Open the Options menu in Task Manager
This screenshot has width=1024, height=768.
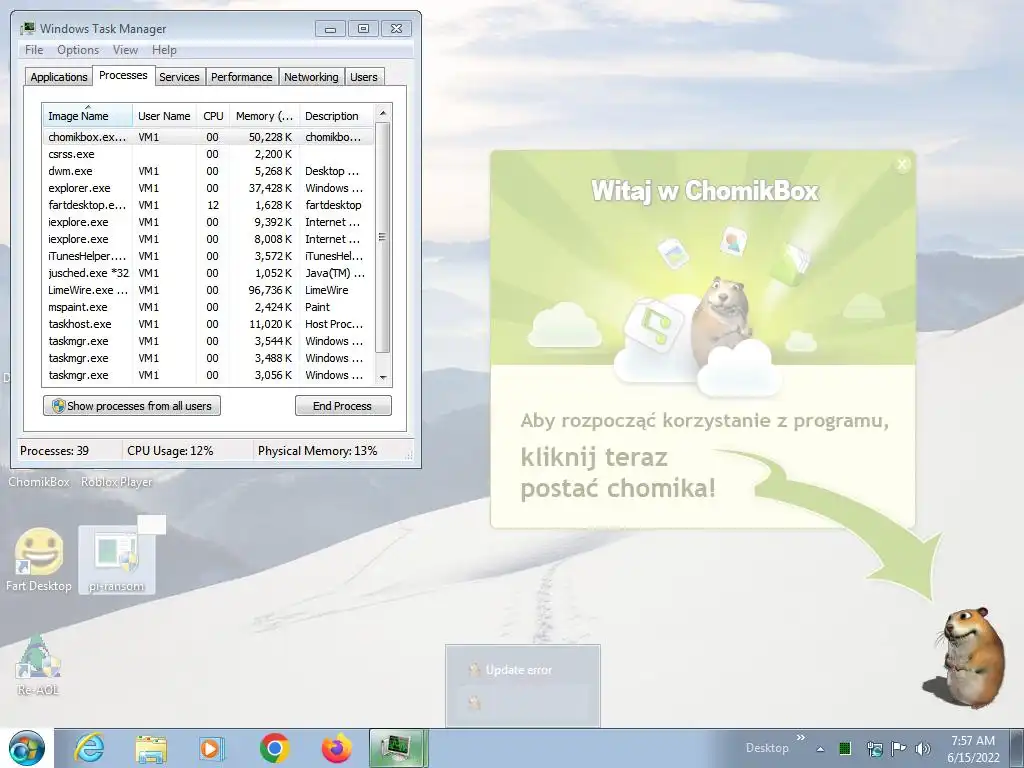coord(78,50)
